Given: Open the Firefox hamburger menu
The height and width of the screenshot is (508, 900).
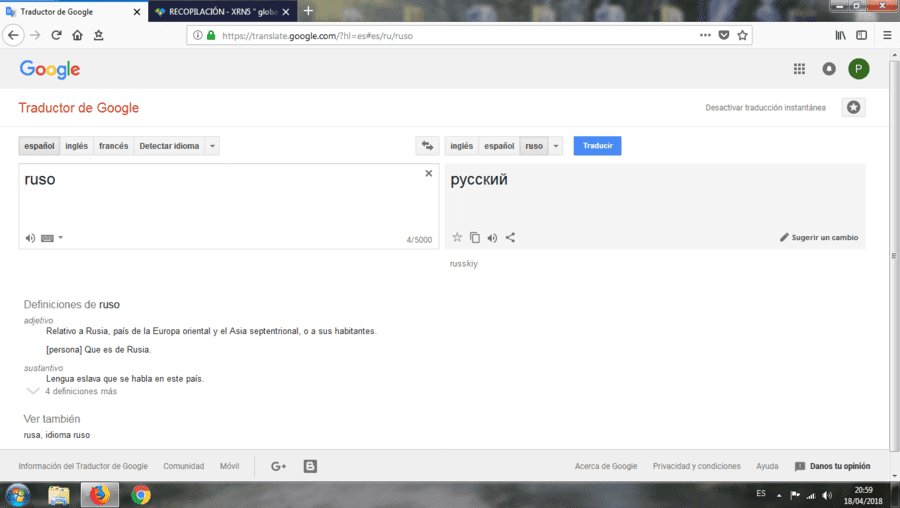Looking at the screenshot, I should pos(887,36).
